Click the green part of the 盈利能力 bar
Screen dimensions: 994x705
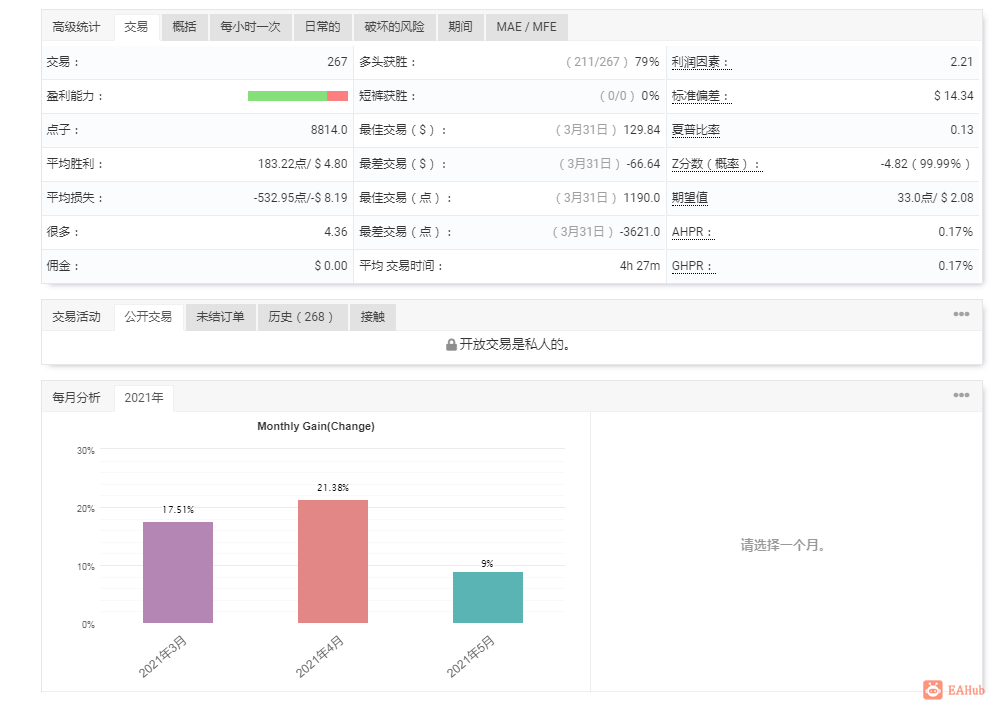[287, 96]
